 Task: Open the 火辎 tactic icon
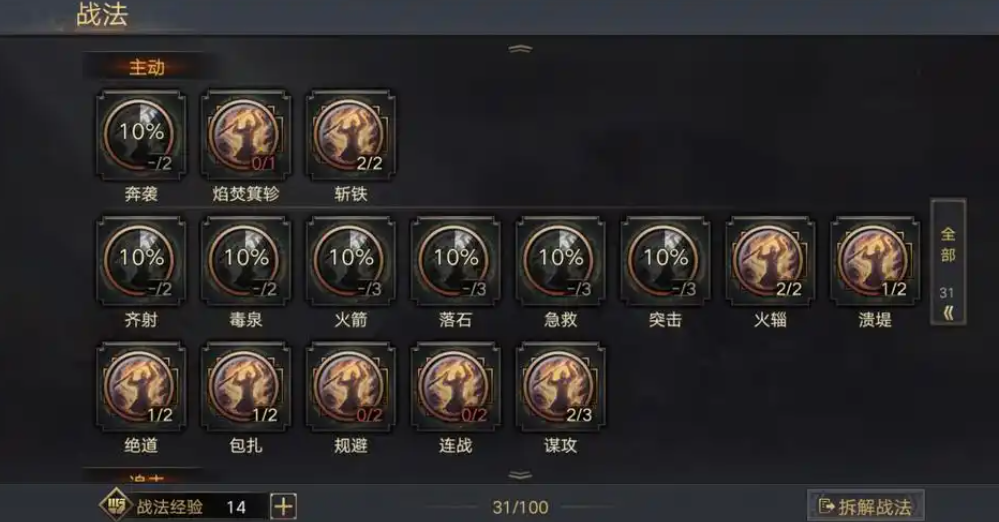pyautogui.click(x=770, y=261)
